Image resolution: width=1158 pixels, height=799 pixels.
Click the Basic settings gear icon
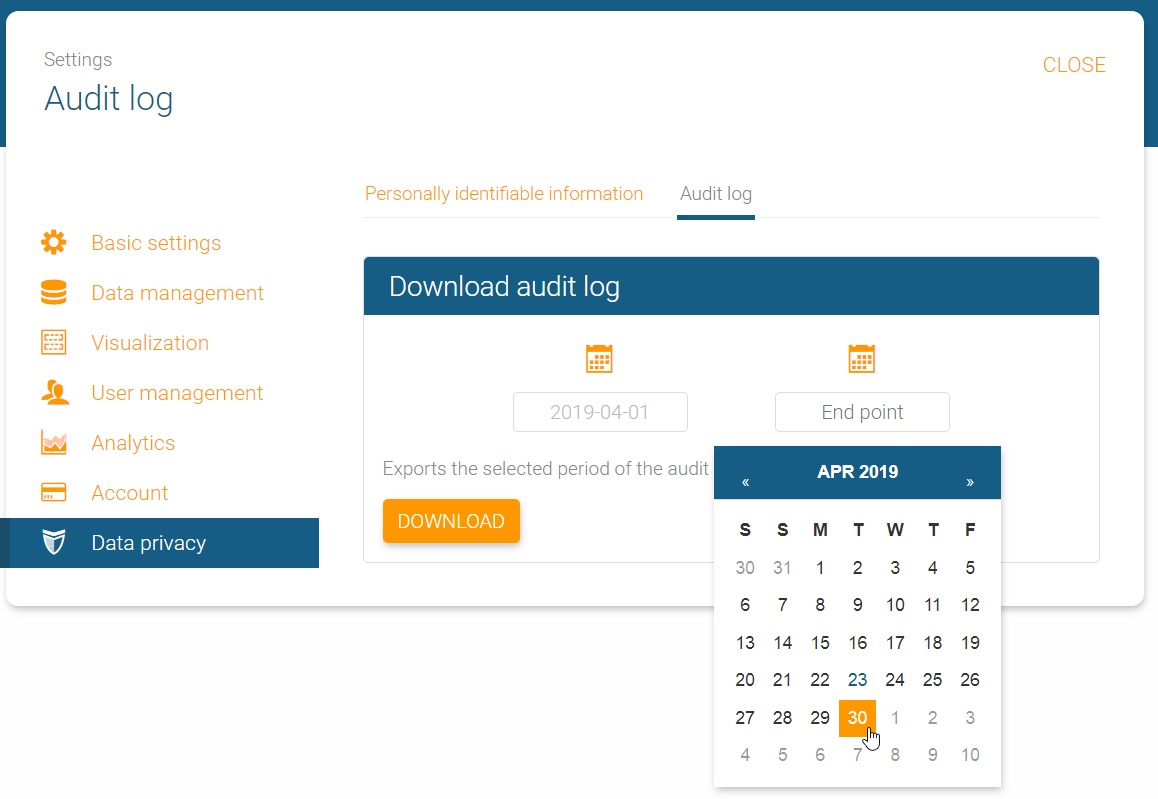54,242
